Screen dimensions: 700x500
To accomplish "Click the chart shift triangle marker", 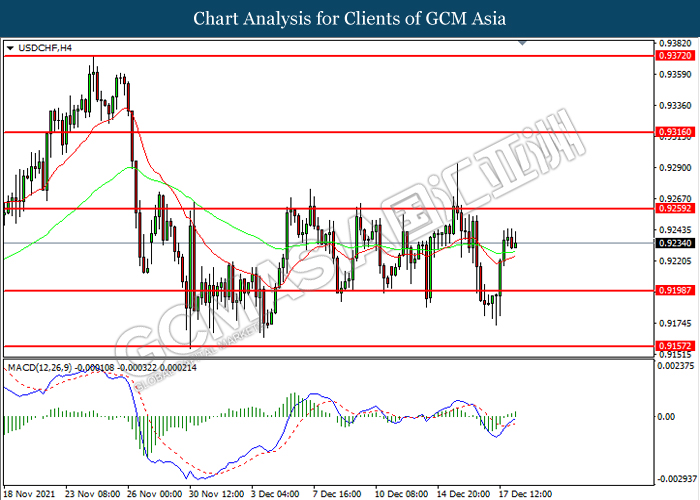I will pyautogui.click(x=522, y=43).
